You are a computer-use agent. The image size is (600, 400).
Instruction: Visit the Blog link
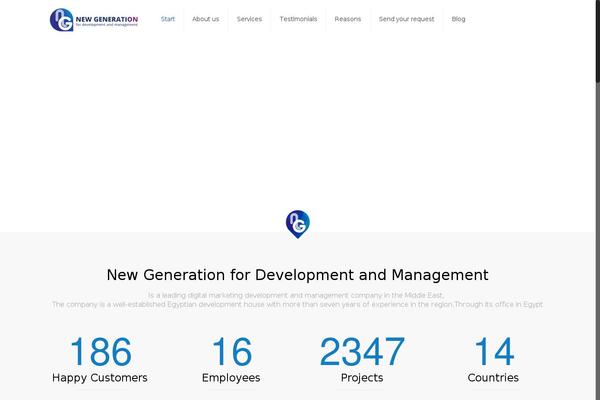pyautogui.click(x=458, y=19)
